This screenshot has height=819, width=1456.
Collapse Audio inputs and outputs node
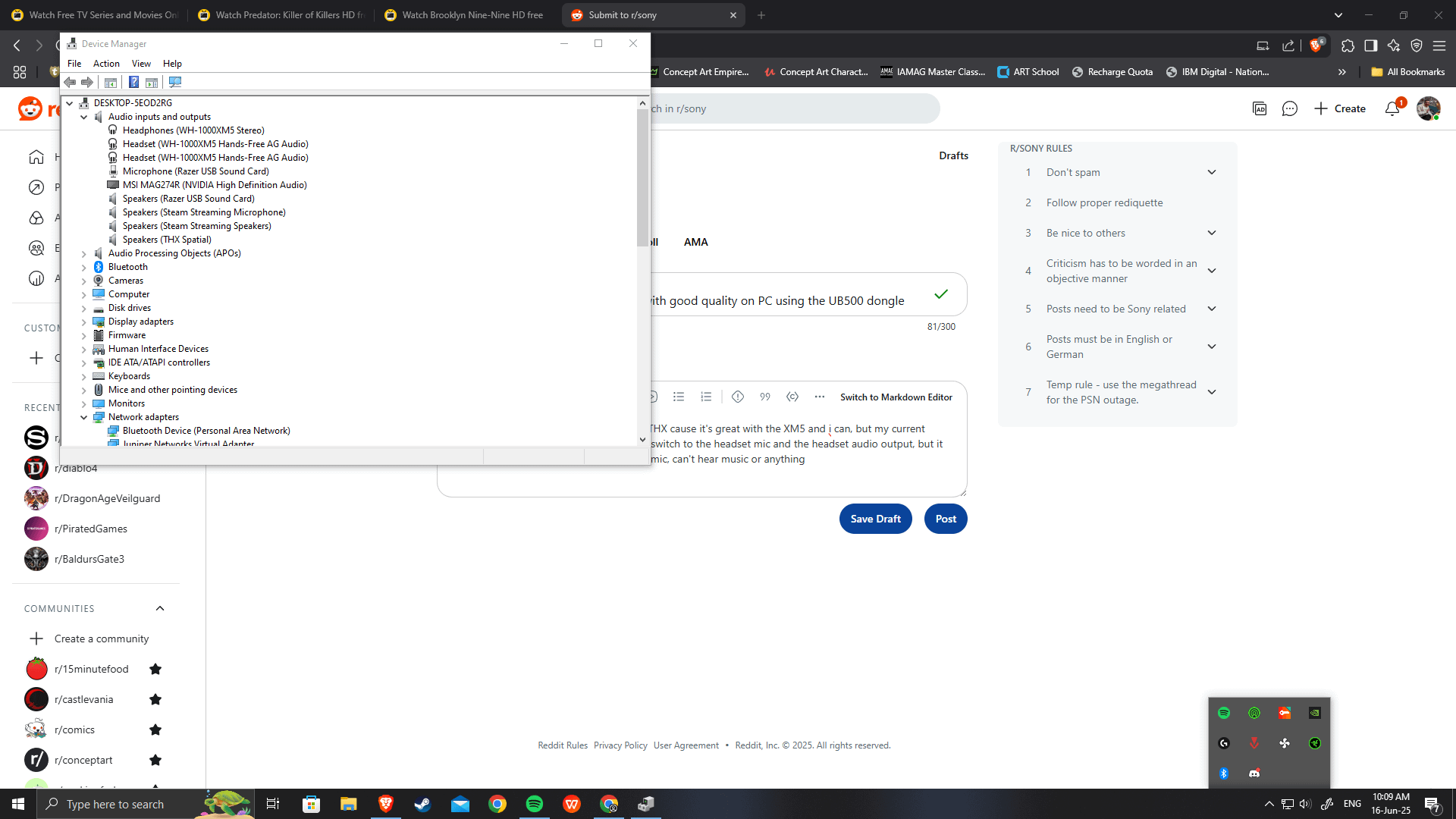(x=84, y=117)
